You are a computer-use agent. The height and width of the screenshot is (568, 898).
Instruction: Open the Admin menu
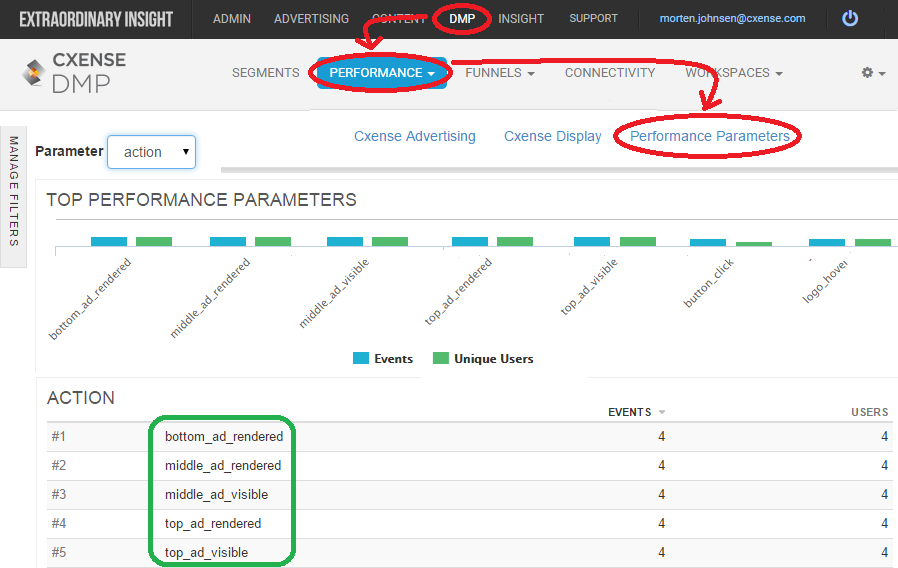point(232,19)
